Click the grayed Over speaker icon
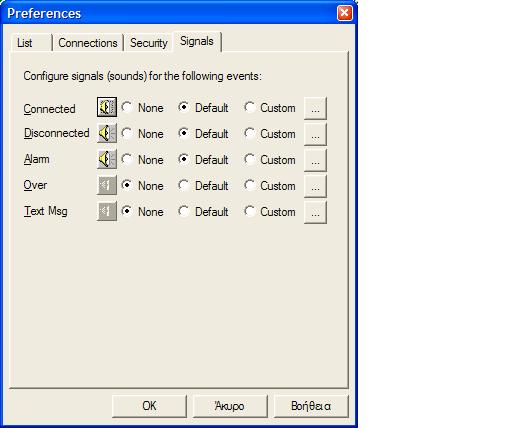 tap(107, 185)
